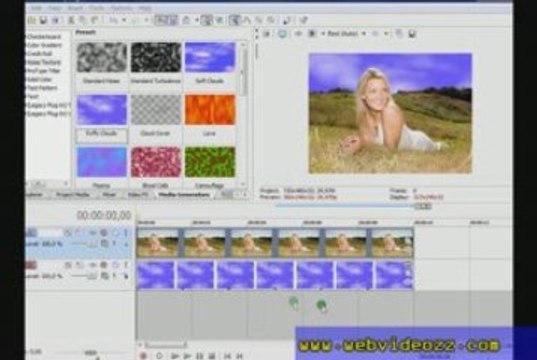Image resolution: width=537 pixels, height=360 pixels.
Task: Click the Record button in transport bar
Action: point(143,356)
